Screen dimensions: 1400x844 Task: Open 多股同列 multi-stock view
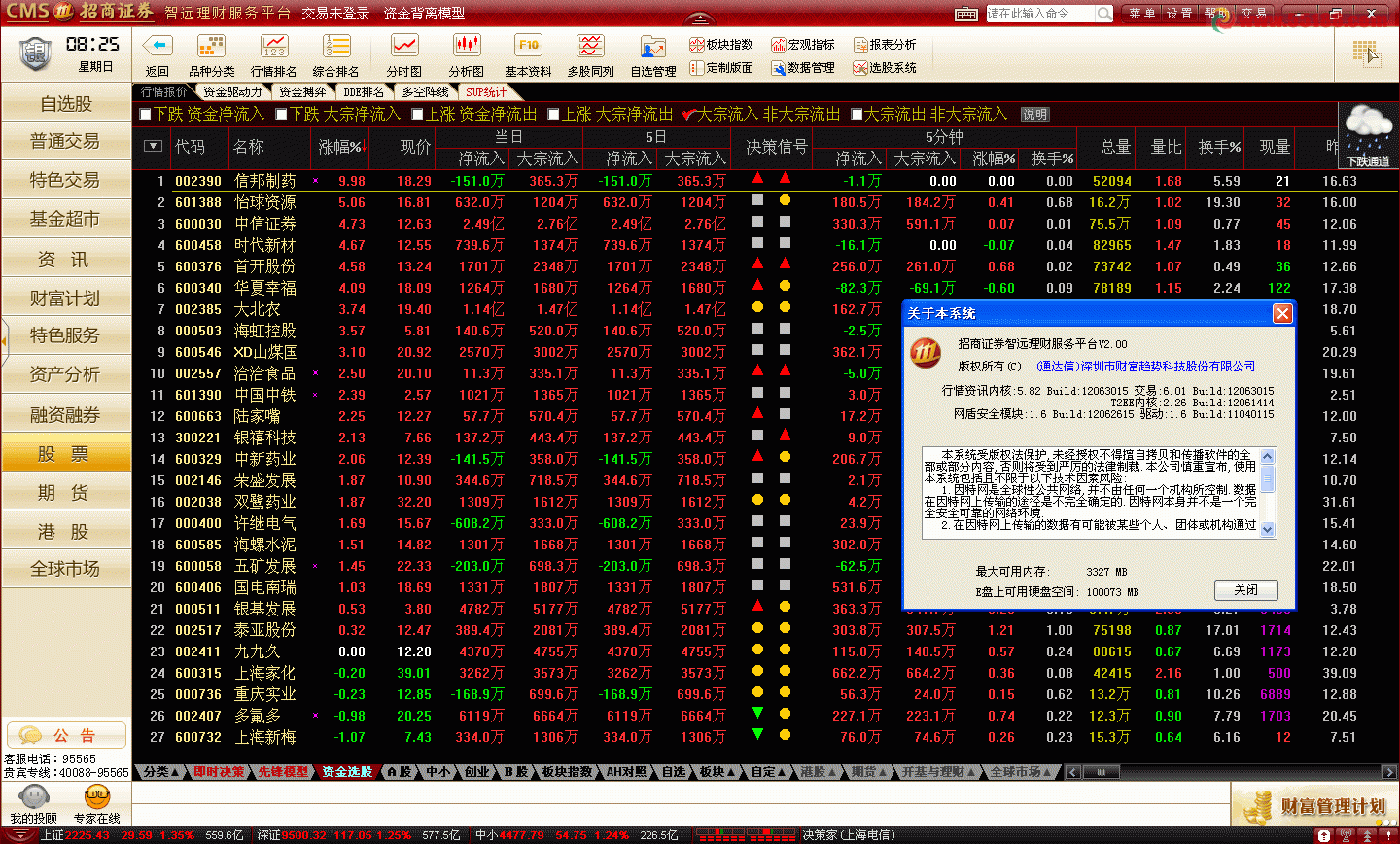pos(590,46)
